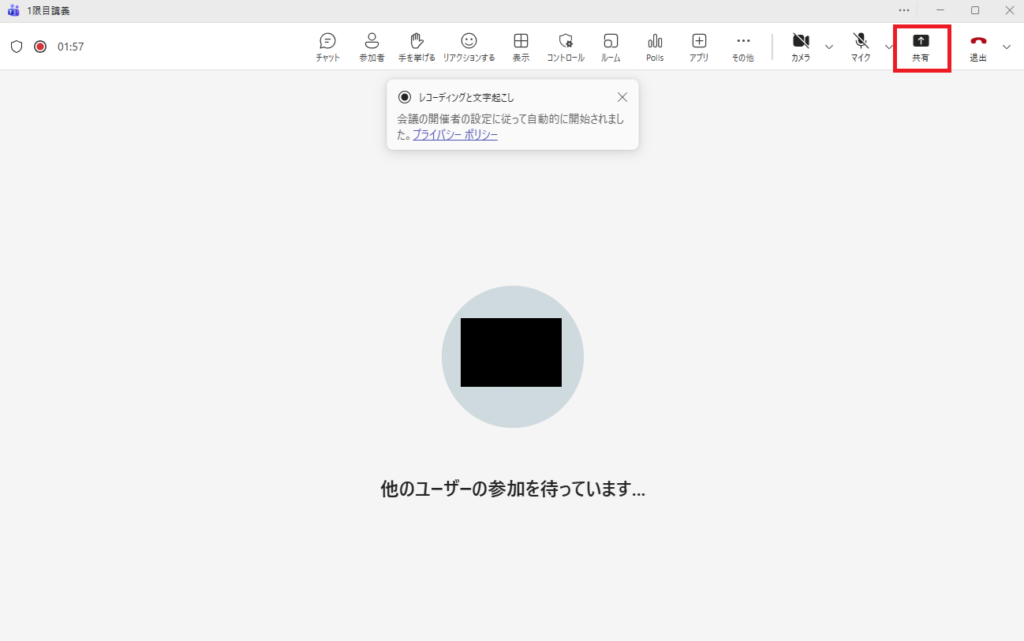This screenshot has width=1024, height=641.
Task: Open the dropdown next to 退出
Action: point(1006,46)
